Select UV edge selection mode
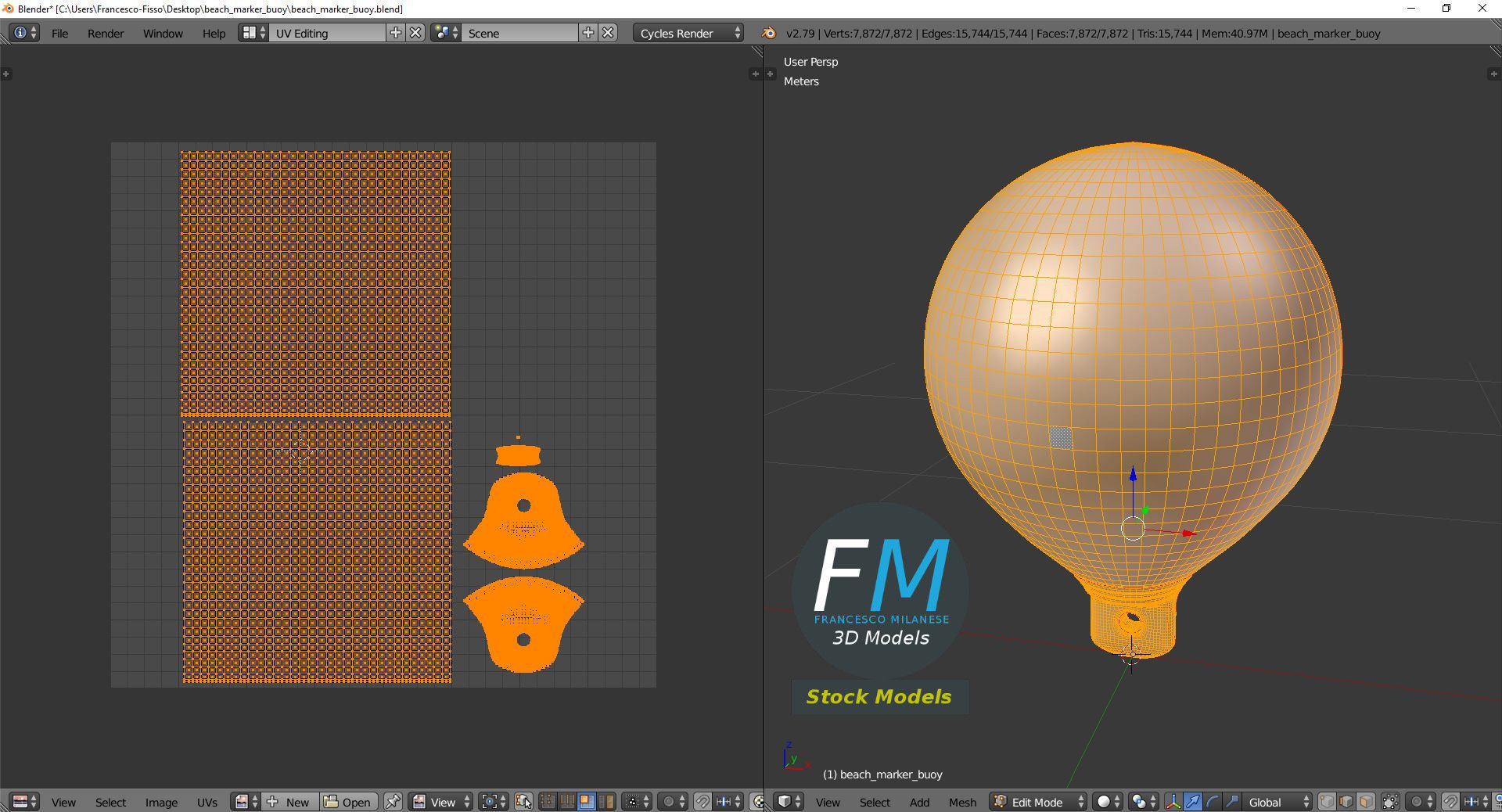Screen dimensions: 1502x812 566,802
